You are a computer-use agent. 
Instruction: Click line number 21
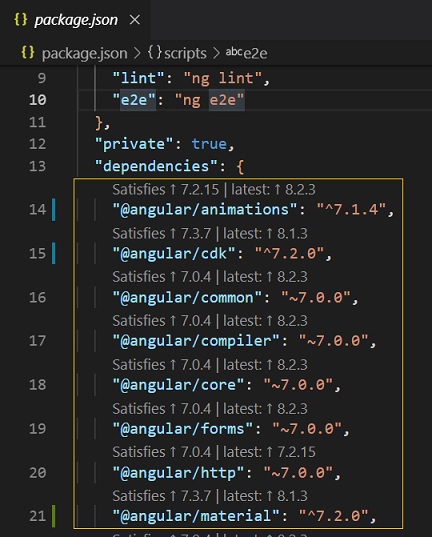tap(37, 516)
